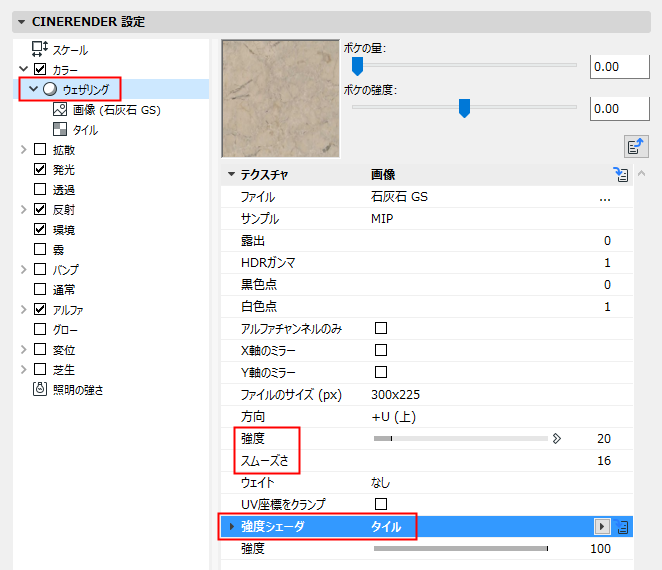Disable the アルファ channel checkbox
This screenshot has width=662, height=570.
pyautogui.click(x=40, y=309)
